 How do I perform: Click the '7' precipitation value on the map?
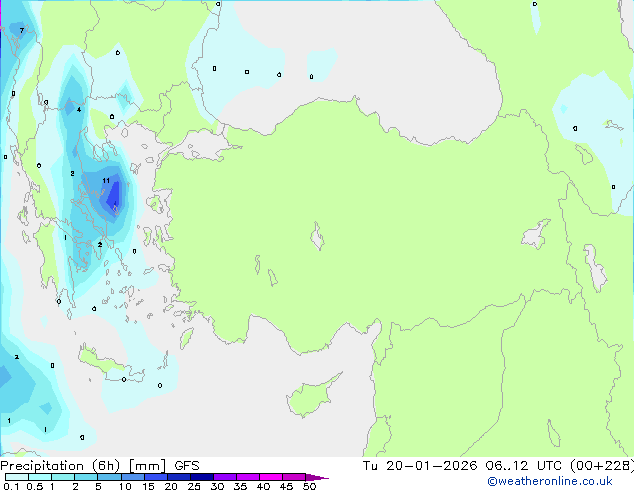click(22, 30)
